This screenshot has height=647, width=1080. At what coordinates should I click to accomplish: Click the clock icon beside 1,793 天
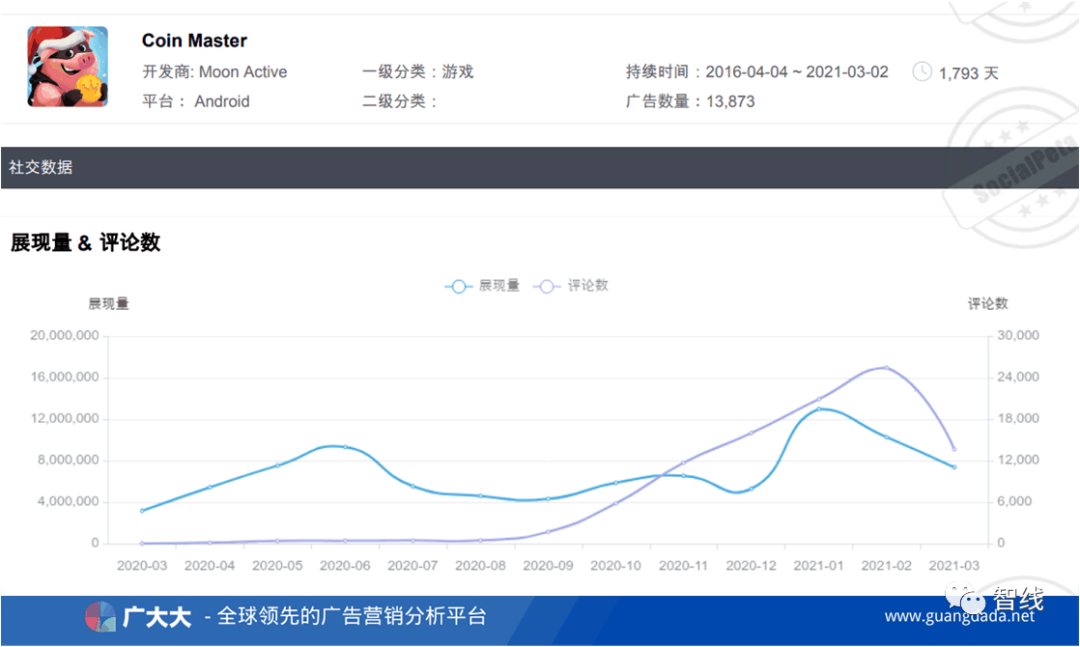(x=922, y=72)
